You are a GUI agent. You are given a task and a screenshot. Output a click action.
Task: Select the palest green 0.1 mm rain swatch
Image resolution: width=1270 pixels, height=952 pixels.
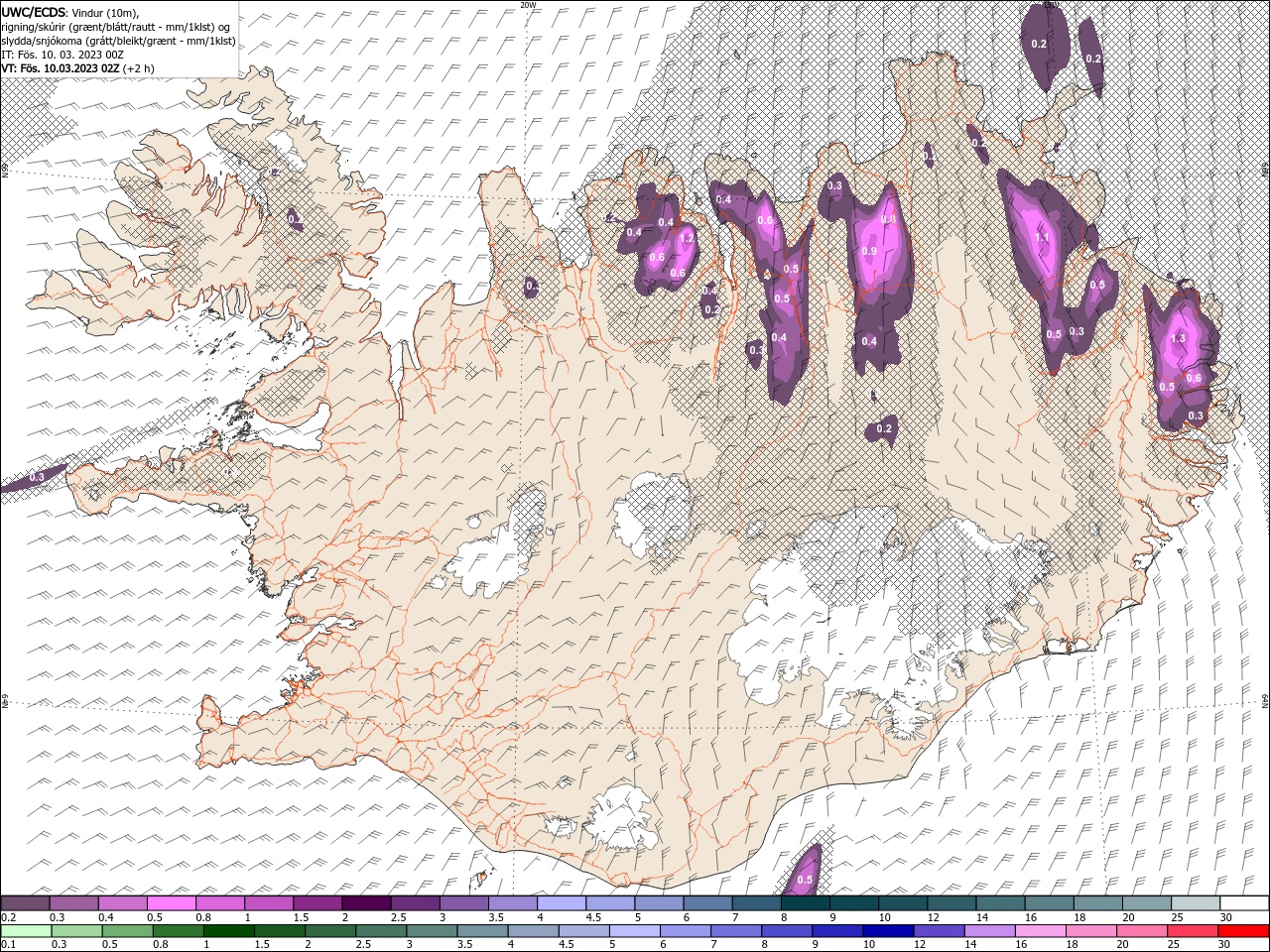point(26,931)
